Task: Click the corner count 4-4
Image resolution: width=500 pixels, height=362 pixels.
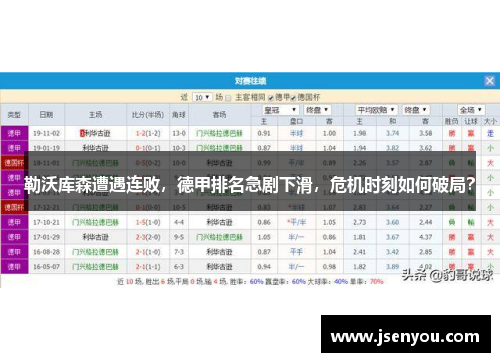Action: tap(179, 222)
